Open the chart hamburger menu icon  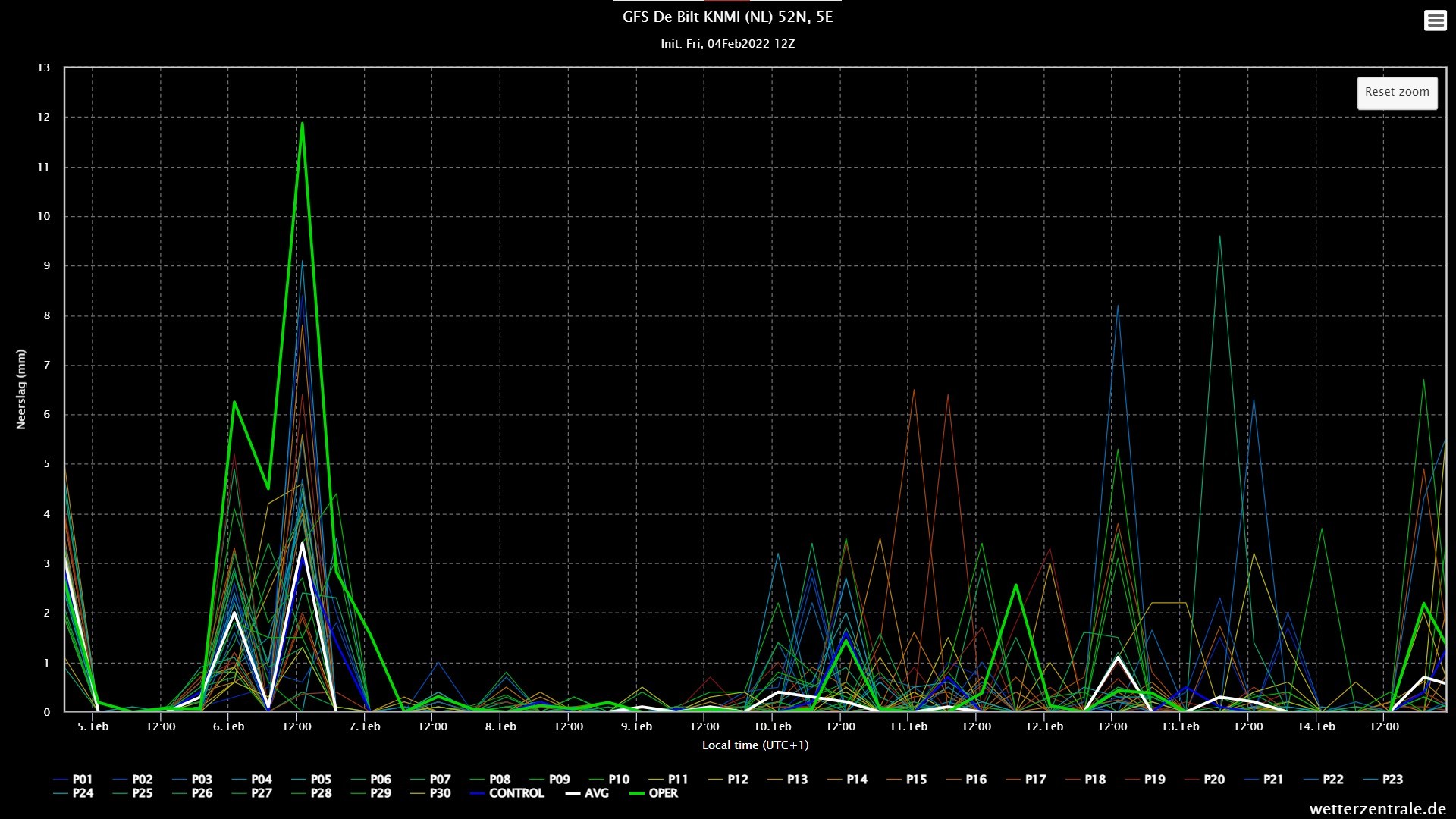pyautogui.click(x=1435, y=20)
